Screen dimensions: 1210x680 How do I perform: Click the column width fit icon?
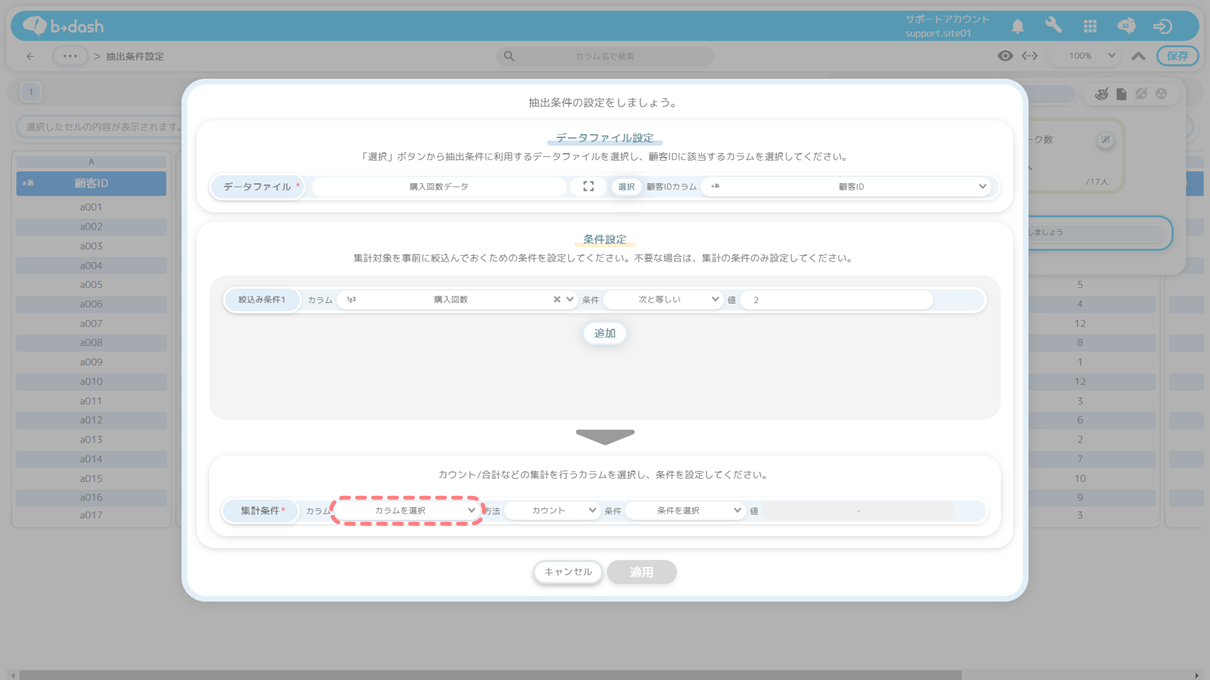pos(1029,56)
